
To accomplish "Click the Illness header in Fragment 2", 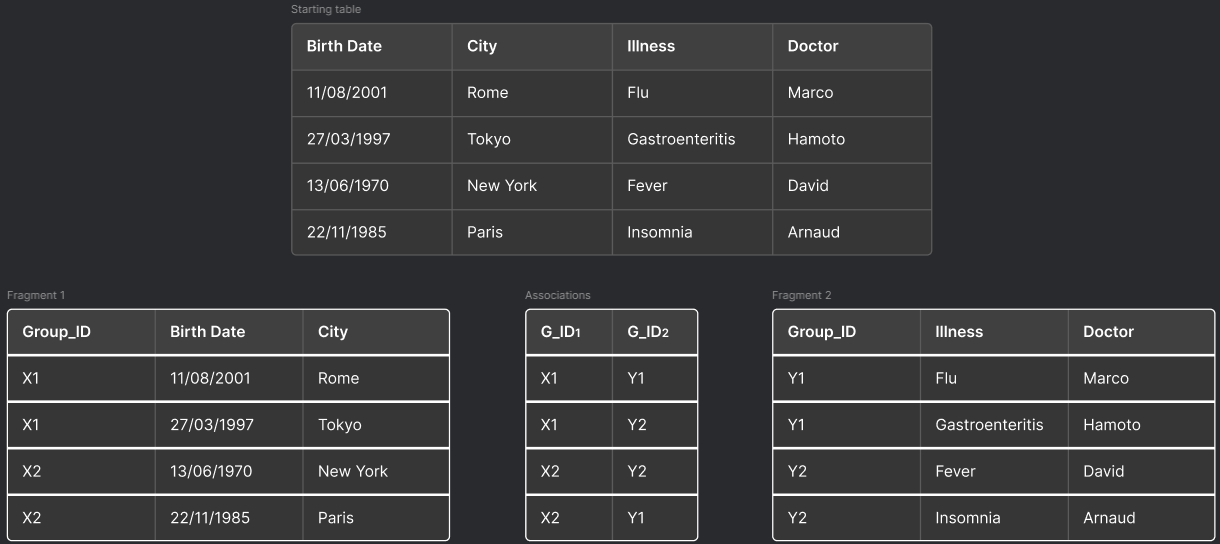I will [958, 332].
